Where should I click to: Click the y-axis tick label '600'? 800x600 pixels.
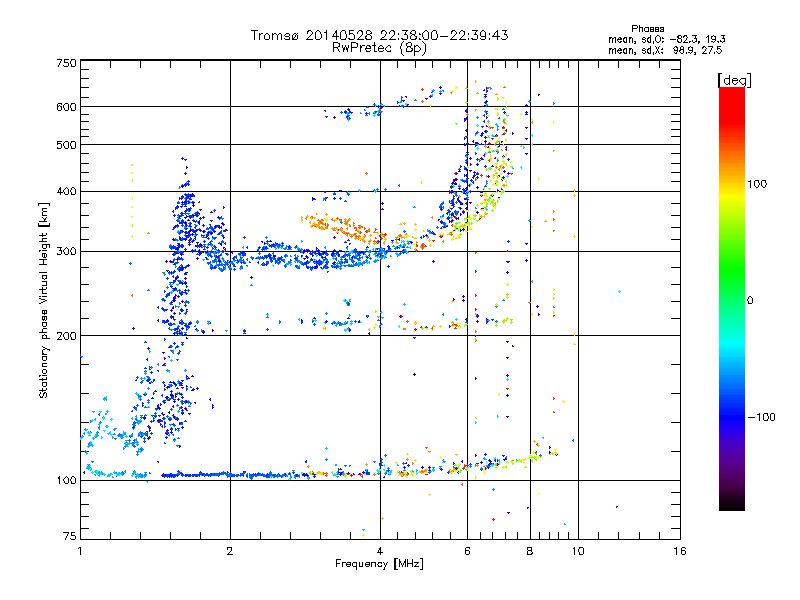click(67, 107)
